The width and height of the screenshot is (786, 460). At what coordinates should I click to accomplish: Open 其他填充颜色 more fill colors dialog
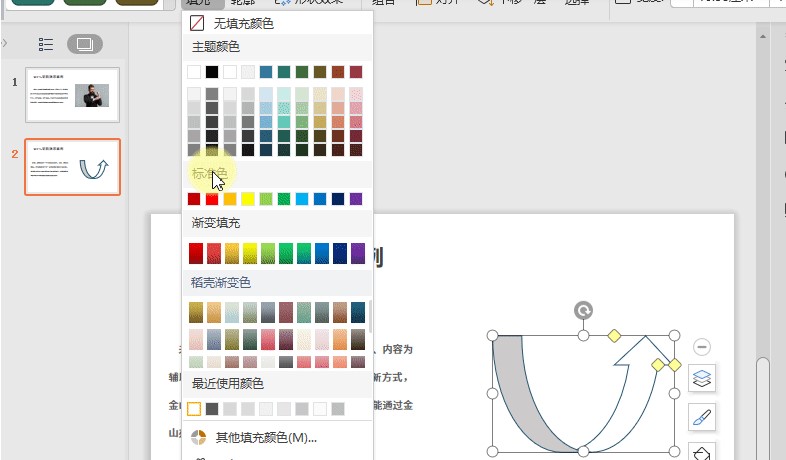tap(266, 437)
